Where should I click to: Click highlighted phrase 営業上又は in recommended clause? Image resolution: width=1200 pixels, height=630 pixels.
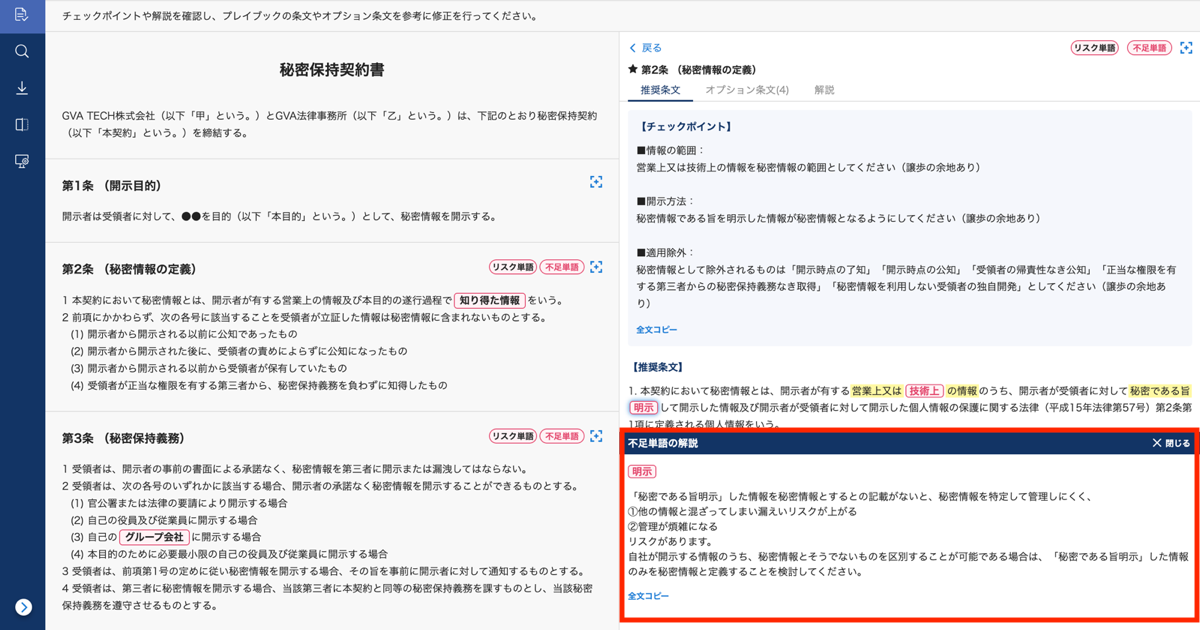[x=877, y=391]
